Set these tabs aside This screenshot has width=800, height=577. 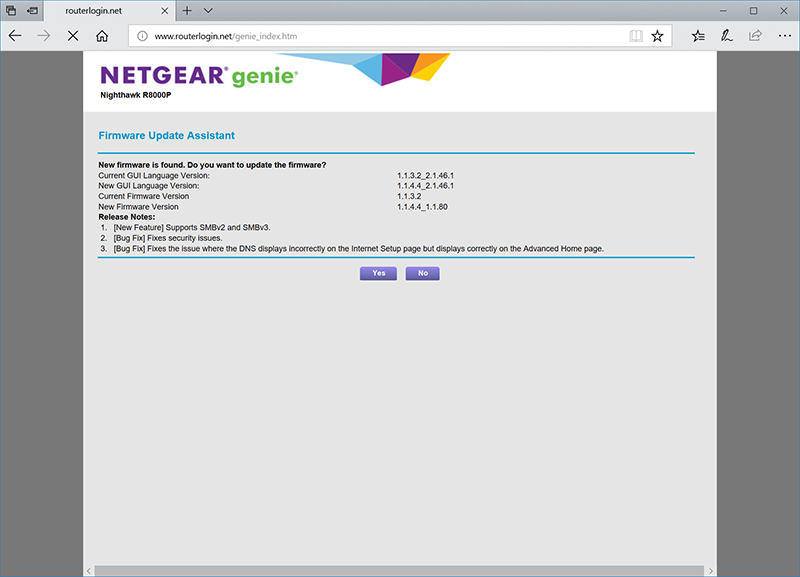pos(33,10)
